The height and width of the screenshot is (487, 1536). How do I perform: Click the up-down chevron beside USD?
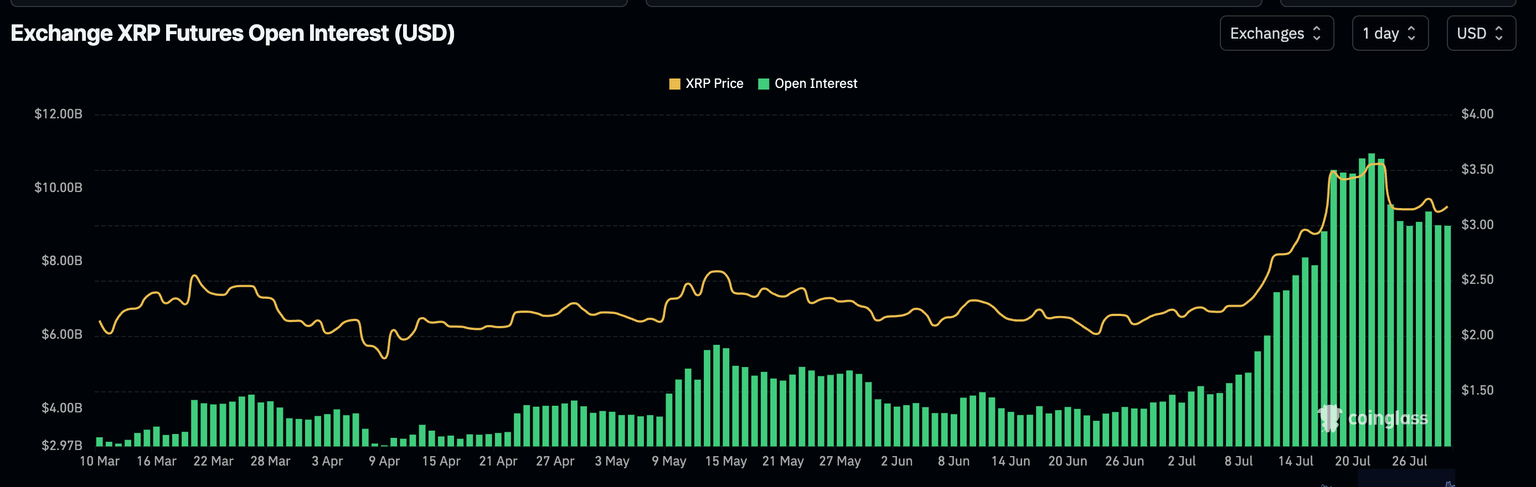point(1499,33)
